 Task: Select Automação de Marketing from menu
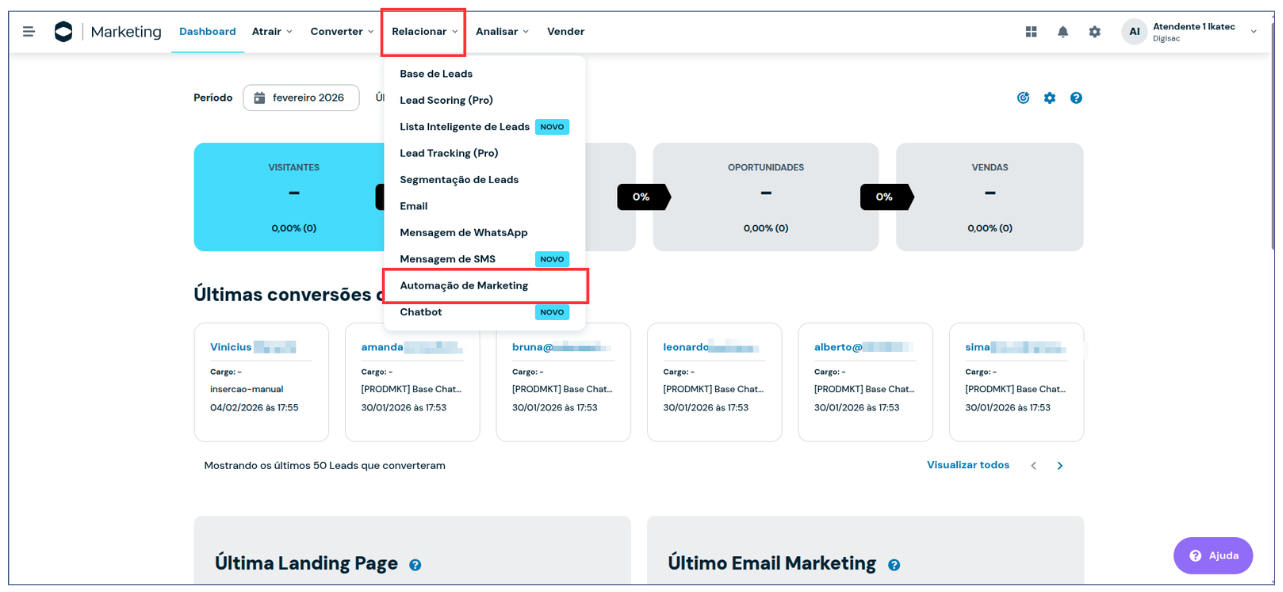pos(464,286)
